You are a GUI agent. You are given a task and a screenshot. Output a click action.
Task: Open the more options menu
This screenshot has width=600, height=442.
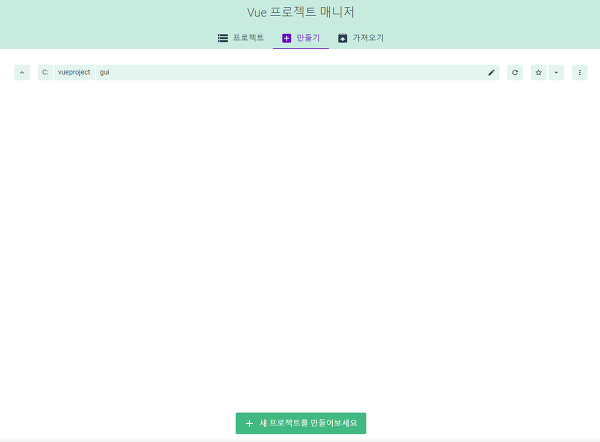tap(580, 72)
